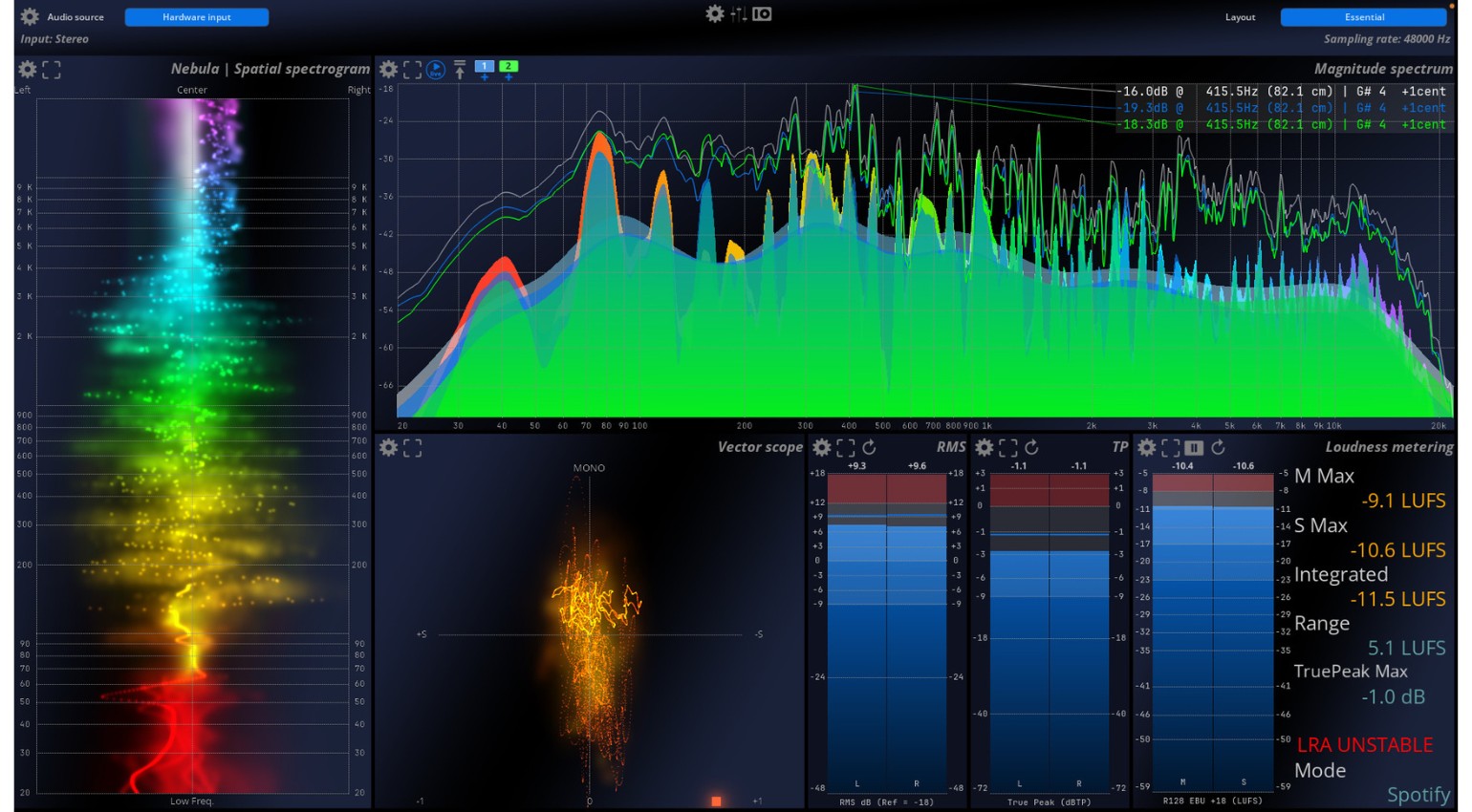This screenshot has width=1472, height=812.
Task: Pause the loudness metering
Action: [1194, 446]
